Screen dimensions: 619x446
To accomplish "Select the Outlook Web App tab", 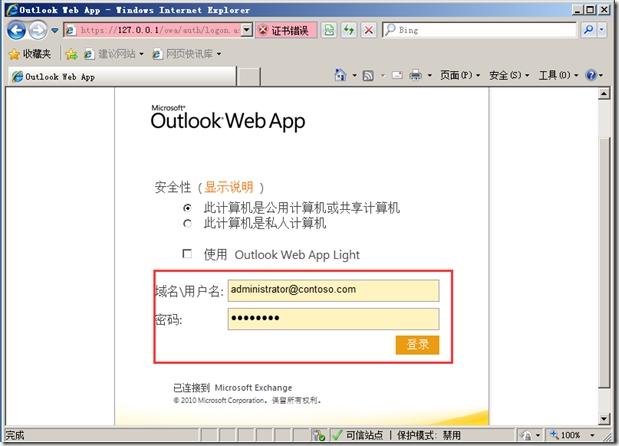I will point(122,77).
